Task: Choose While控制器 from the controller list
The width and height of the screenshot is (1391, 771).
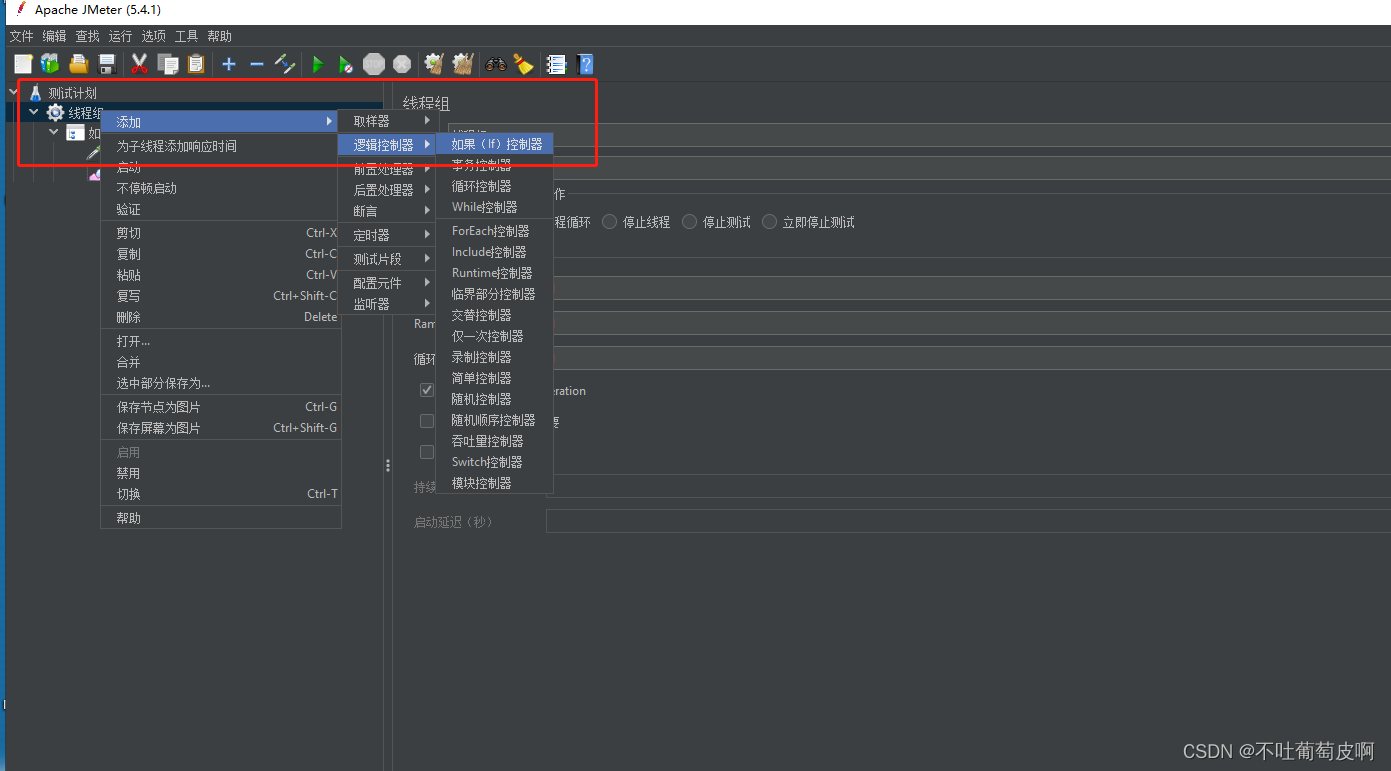Action: 495,207
